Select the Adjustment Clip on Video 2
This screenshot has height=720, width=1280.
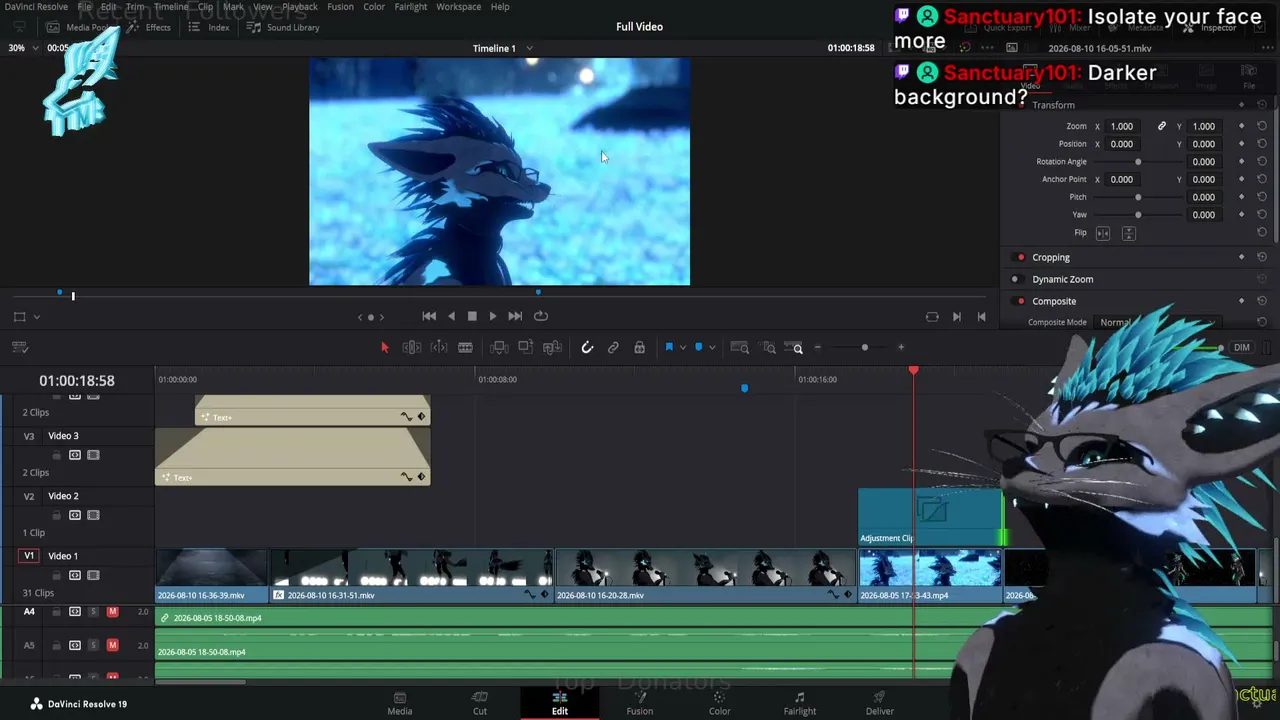coord(930,518)
